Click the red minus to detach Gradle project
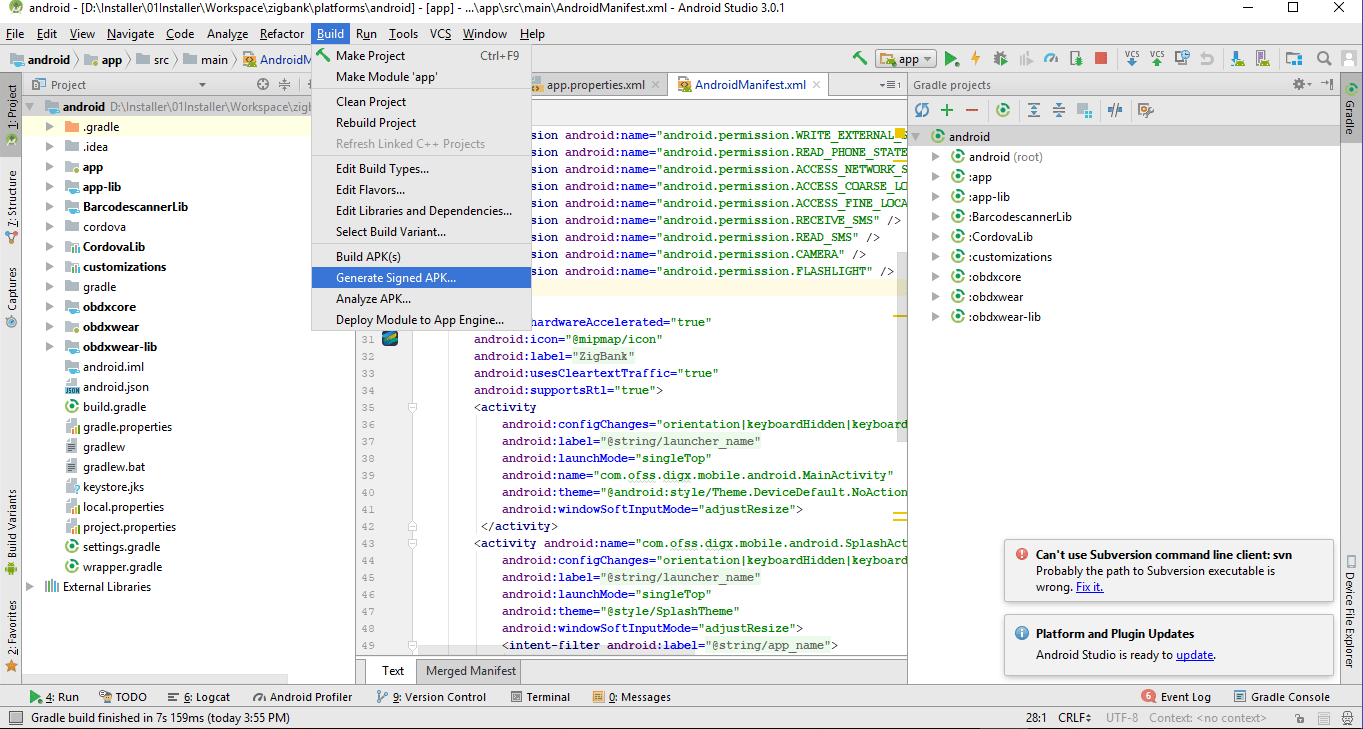This screenshot has width=1363, height=729. [x=972, y=110]
